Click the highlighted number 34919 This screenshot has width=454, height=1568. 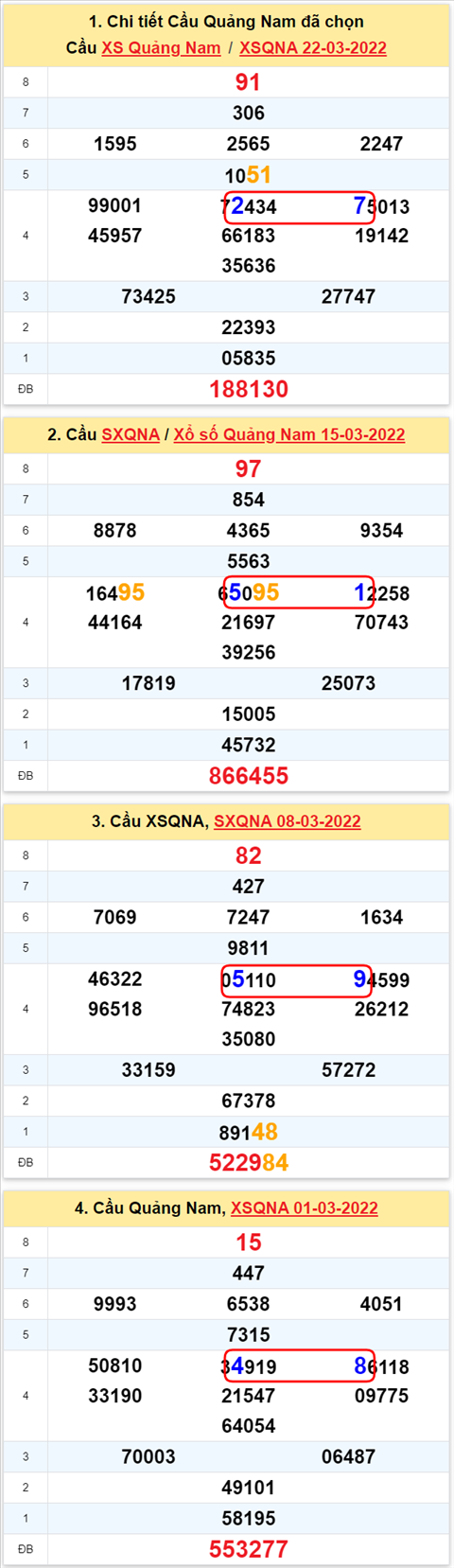coord(249,1366)
